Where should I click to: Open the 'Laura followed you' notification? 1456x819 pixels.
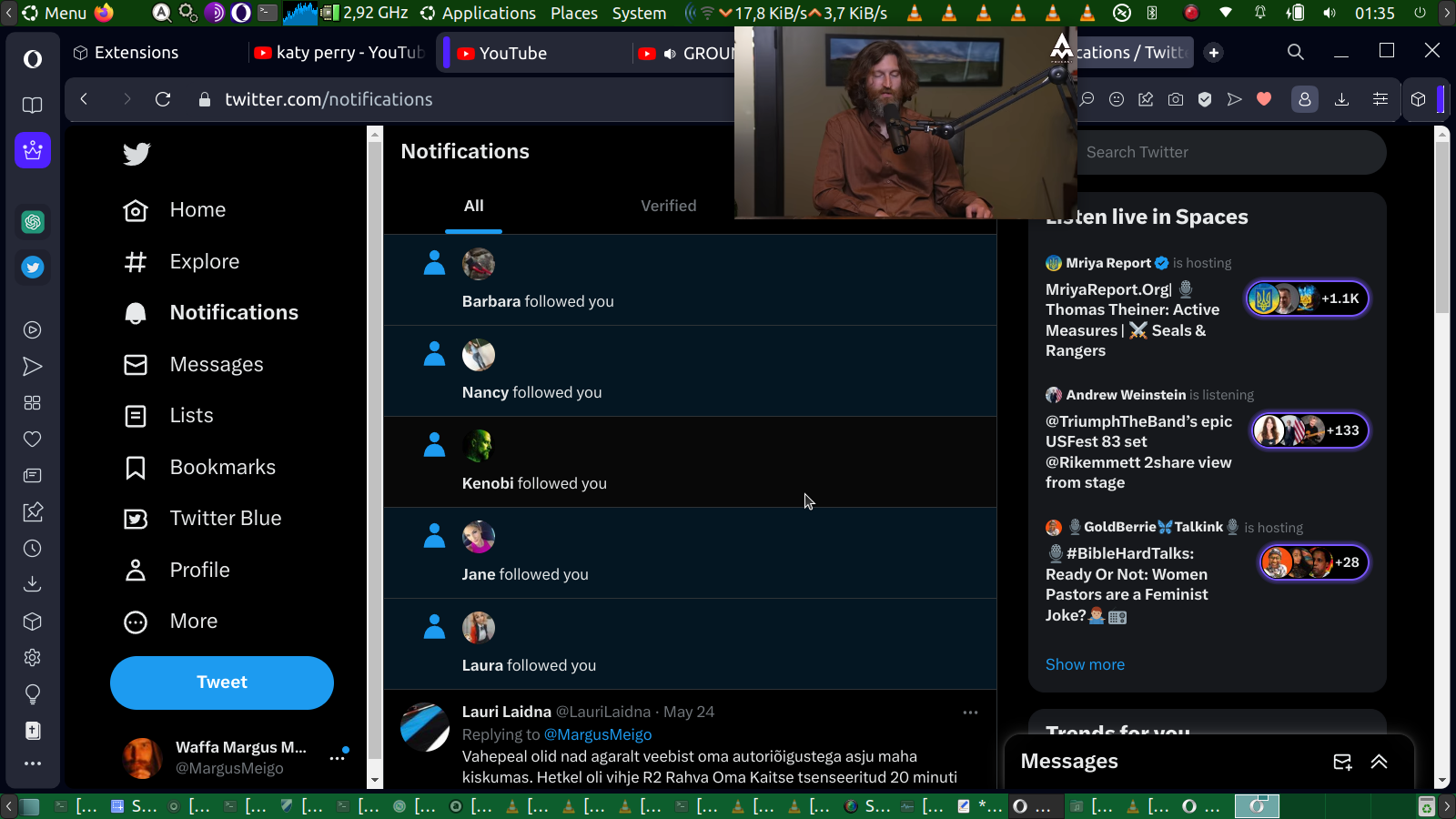click(690, 644)
